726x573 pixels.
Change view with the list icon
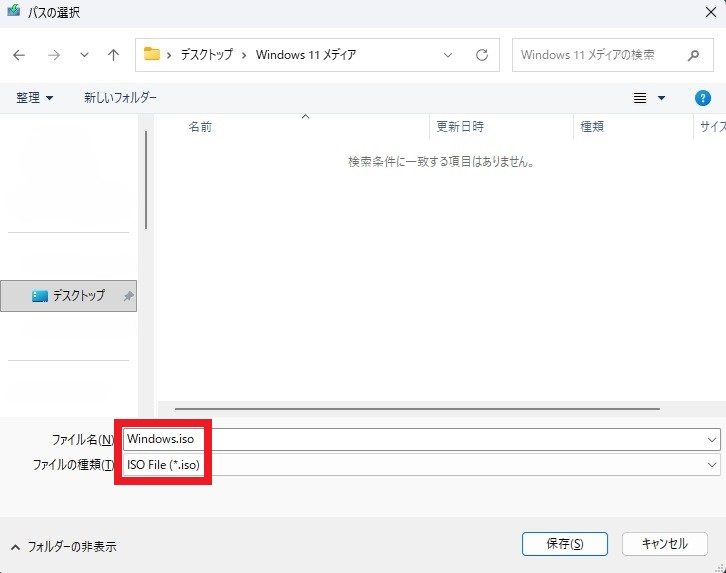[x=640, y=98]
